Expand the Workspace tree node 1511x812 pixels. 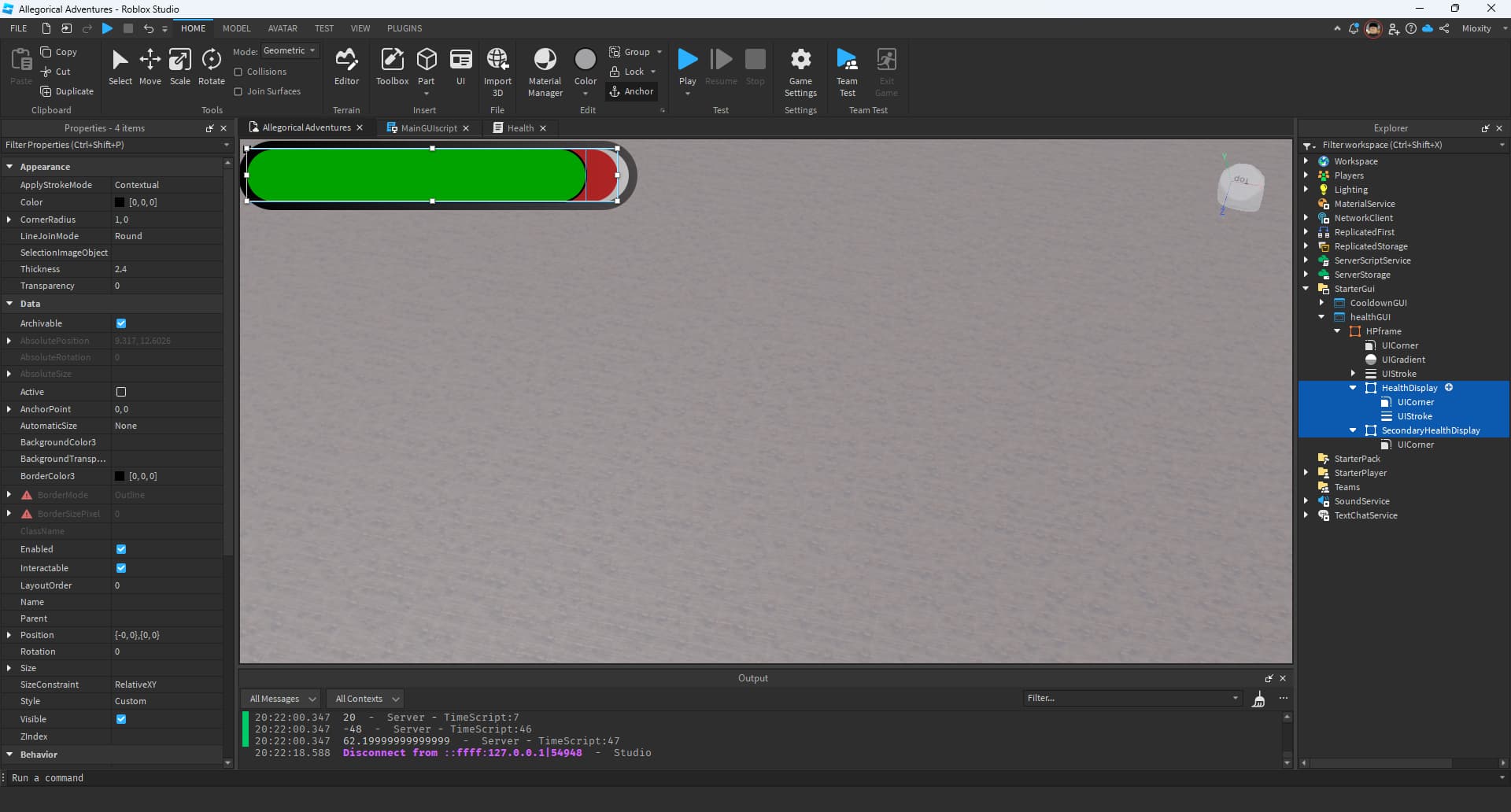coord(1306,161)
